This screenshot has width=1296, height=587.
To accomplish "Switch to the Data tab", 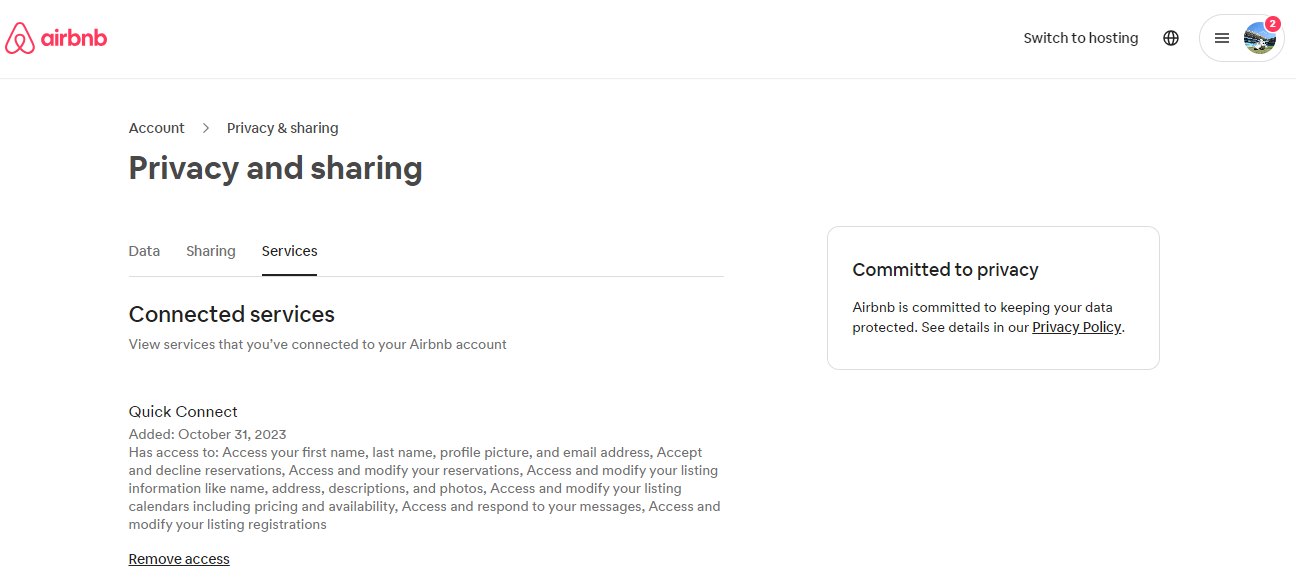I will (144, 251).
